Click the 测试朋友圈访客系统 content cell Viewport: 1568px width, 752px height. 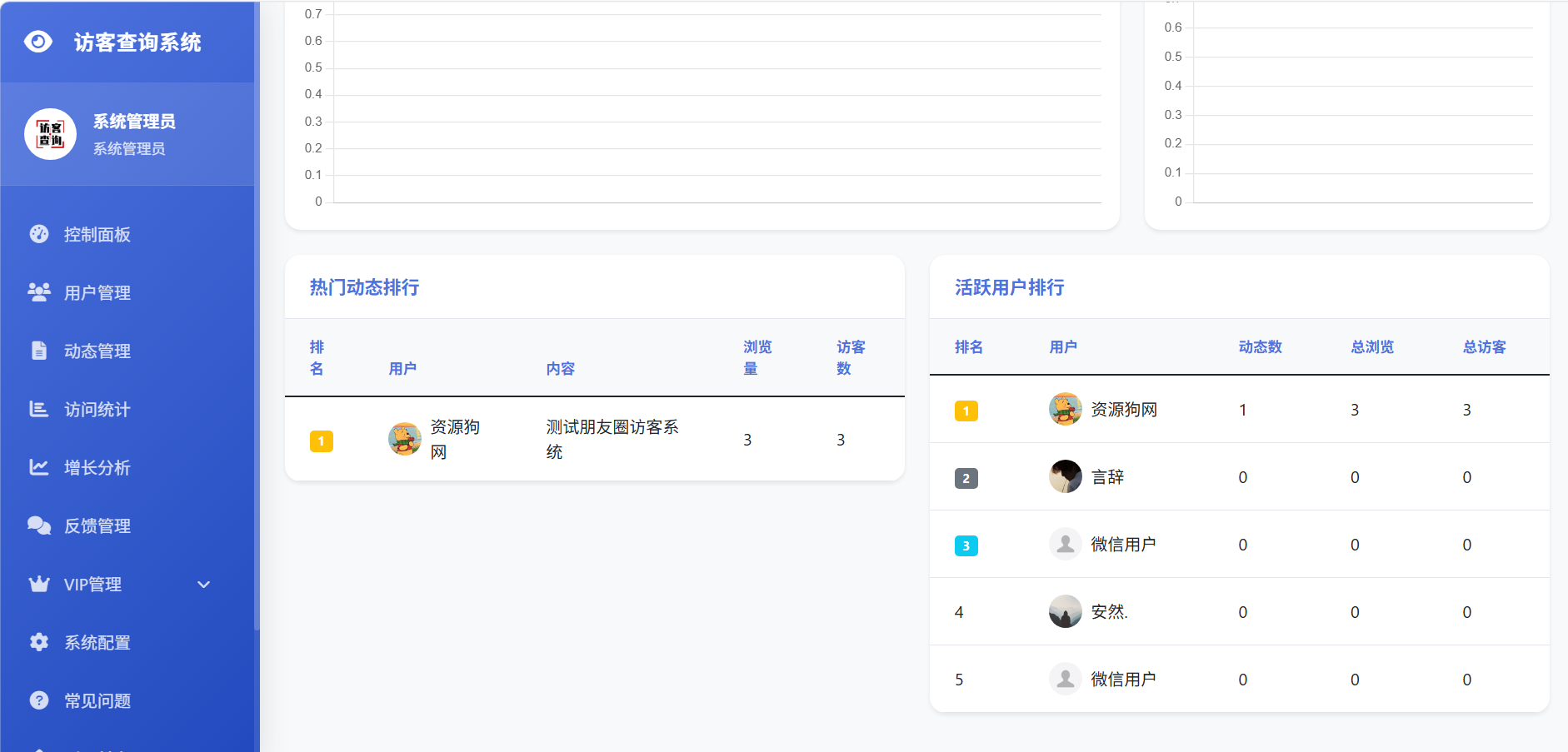(612, 439)
